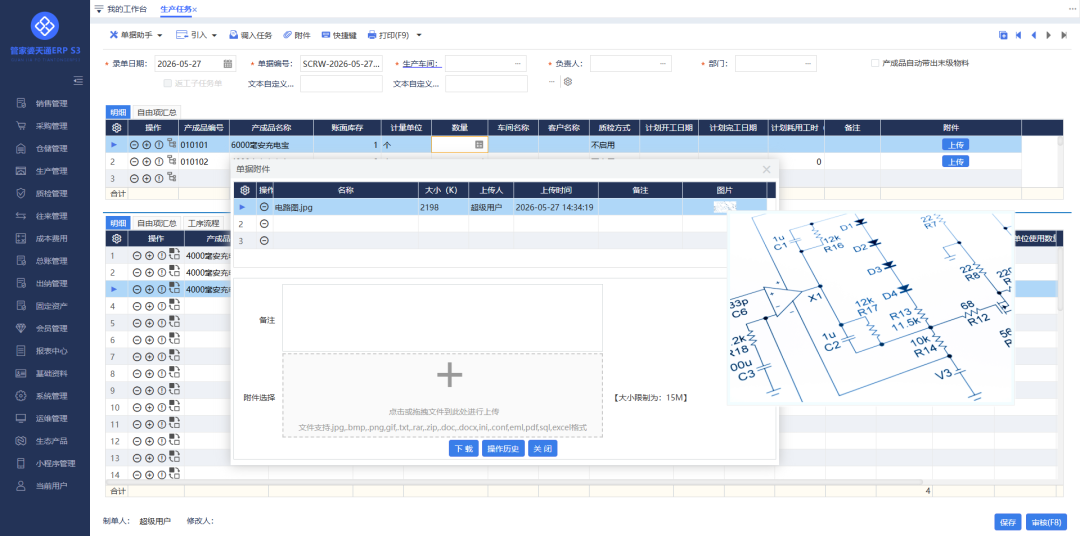Click 下载 button in attachment dialog
Screen dimensions: 1080x536
[x=464, y=449]
